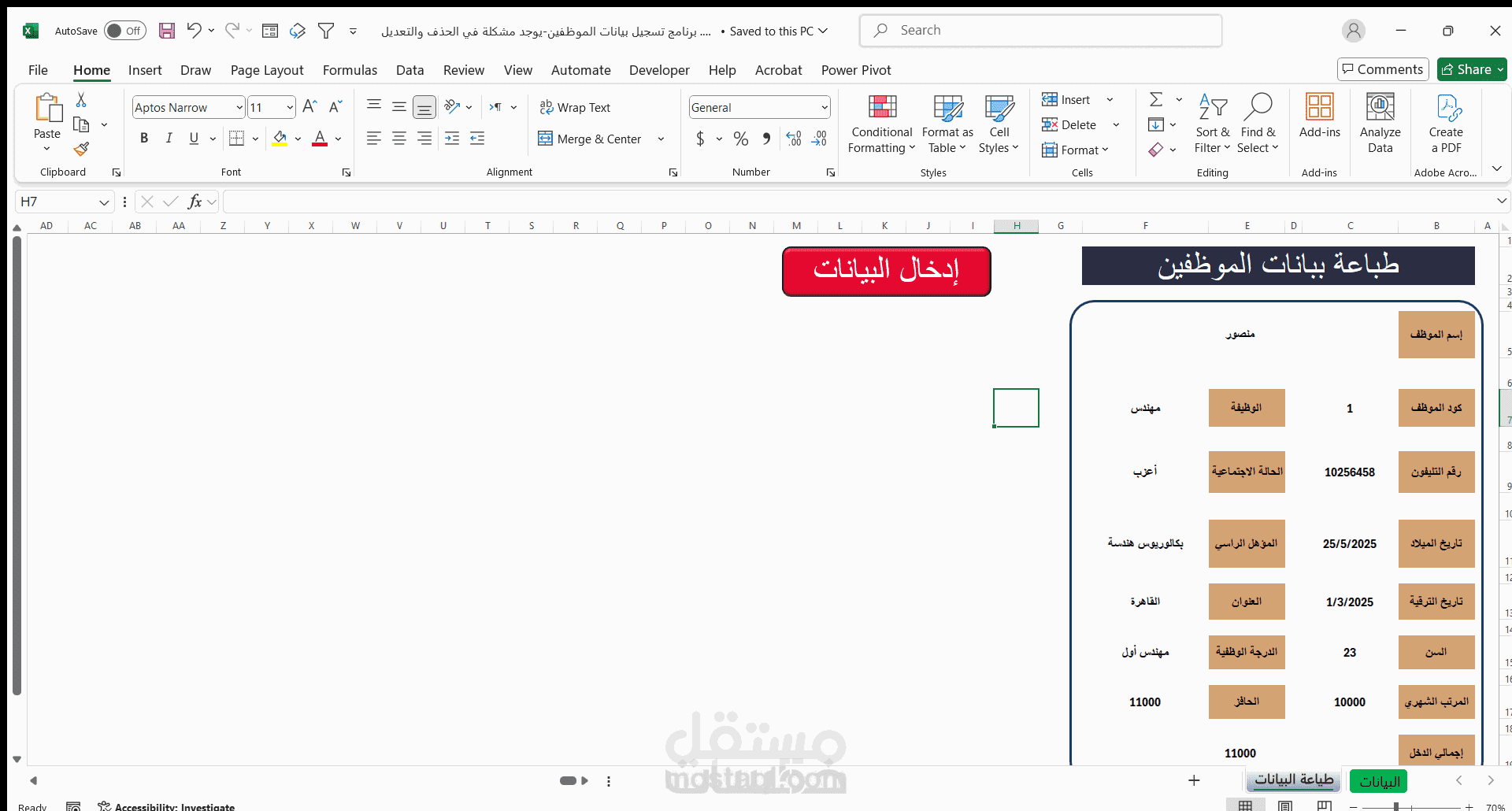Apply Percent Style format

741,139
